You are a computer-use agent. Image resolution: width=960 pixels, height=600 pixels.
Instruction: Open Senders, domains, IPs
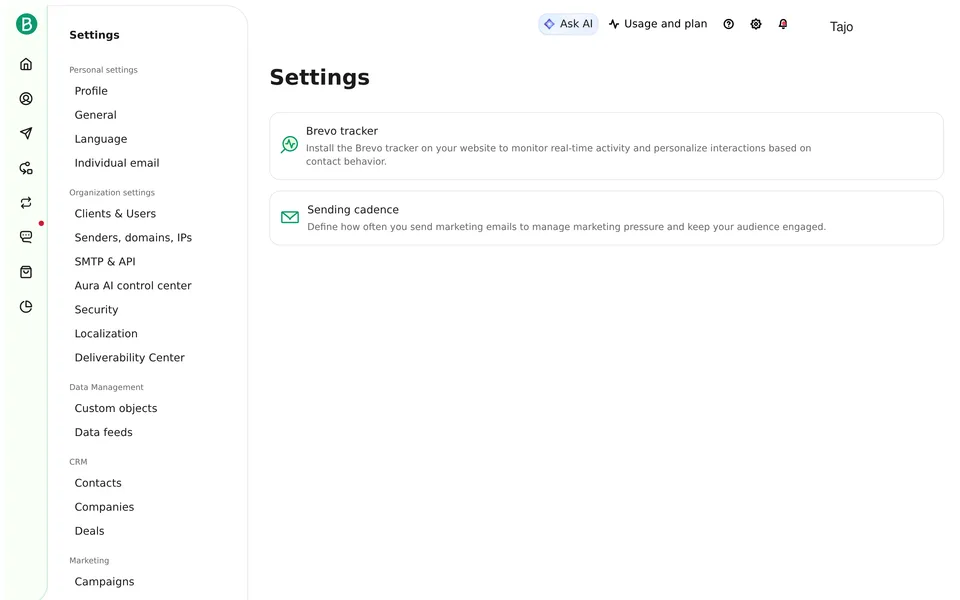[133, 238]
